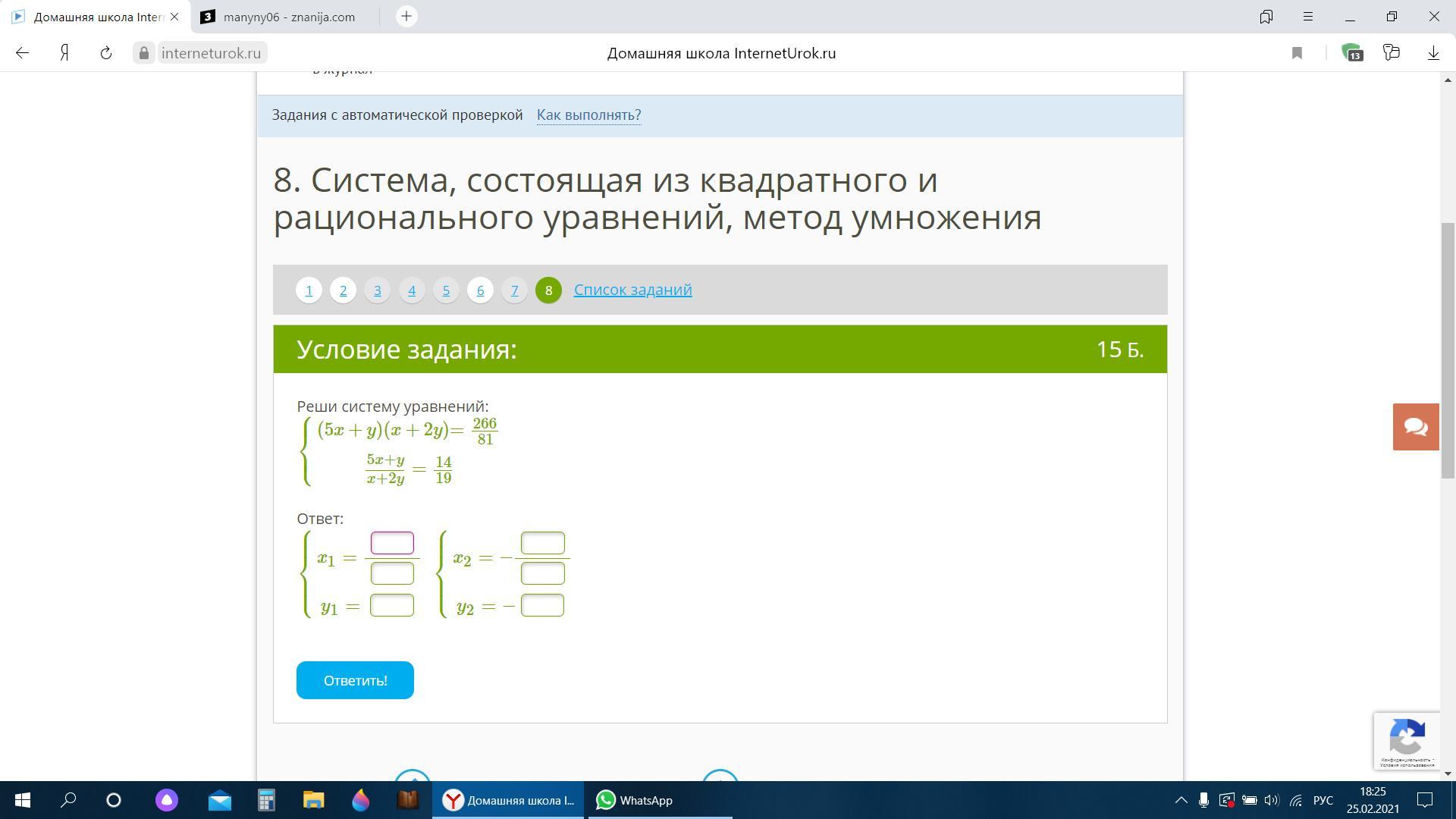Click the Yandex home Я icon
This screenshot has width=1456, height=819.
tap(65, 53)
